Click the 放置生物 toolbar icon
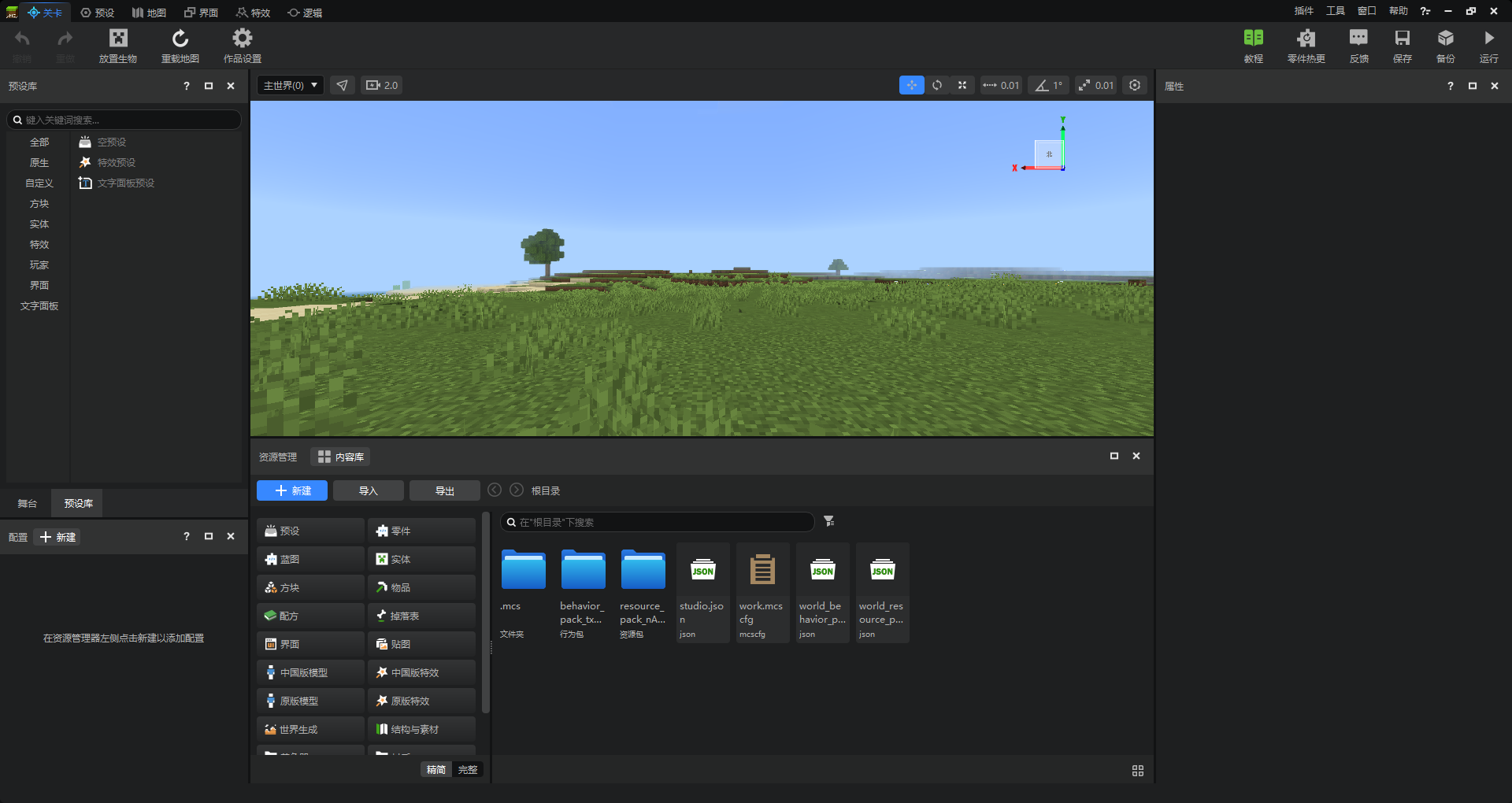This screenshot has height=803, width=1512. click(x=118, y=46)
